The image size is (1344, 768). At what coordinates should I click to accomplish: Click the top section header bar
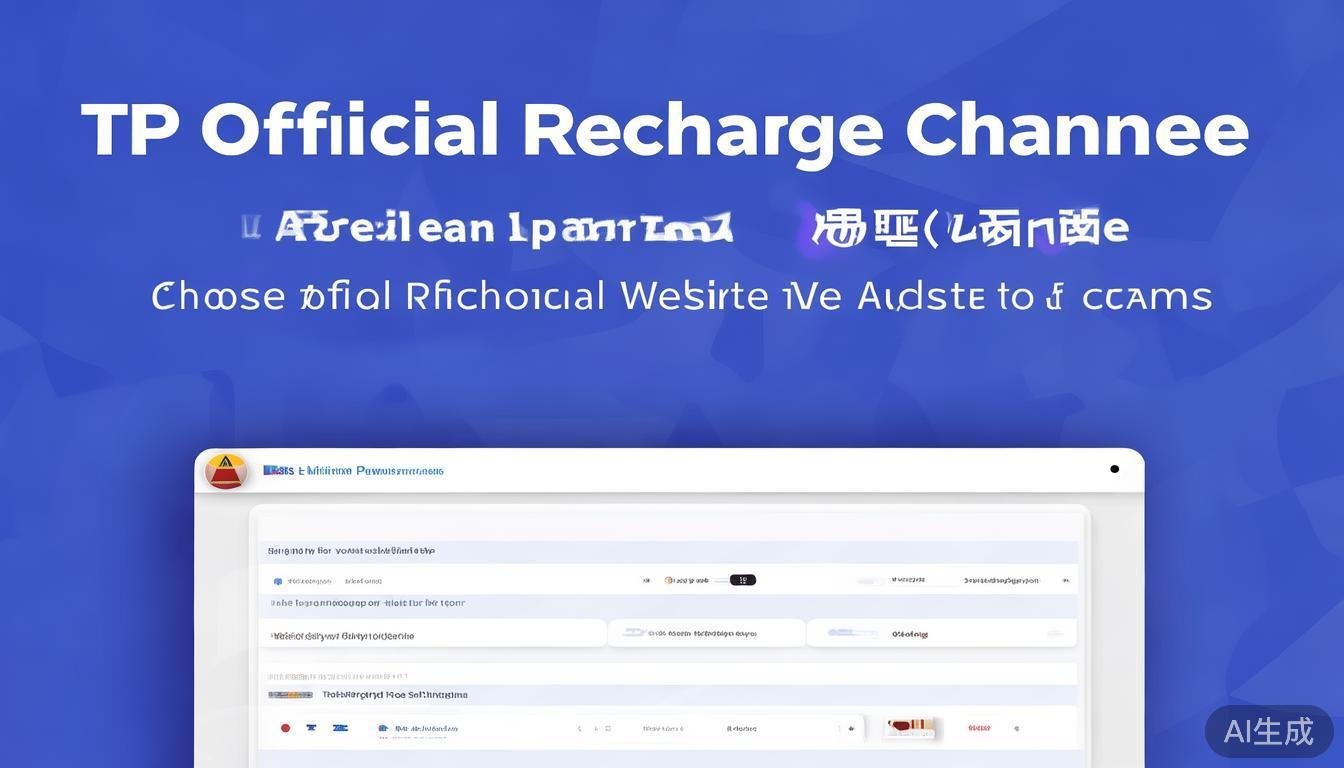tap(667, 551)
